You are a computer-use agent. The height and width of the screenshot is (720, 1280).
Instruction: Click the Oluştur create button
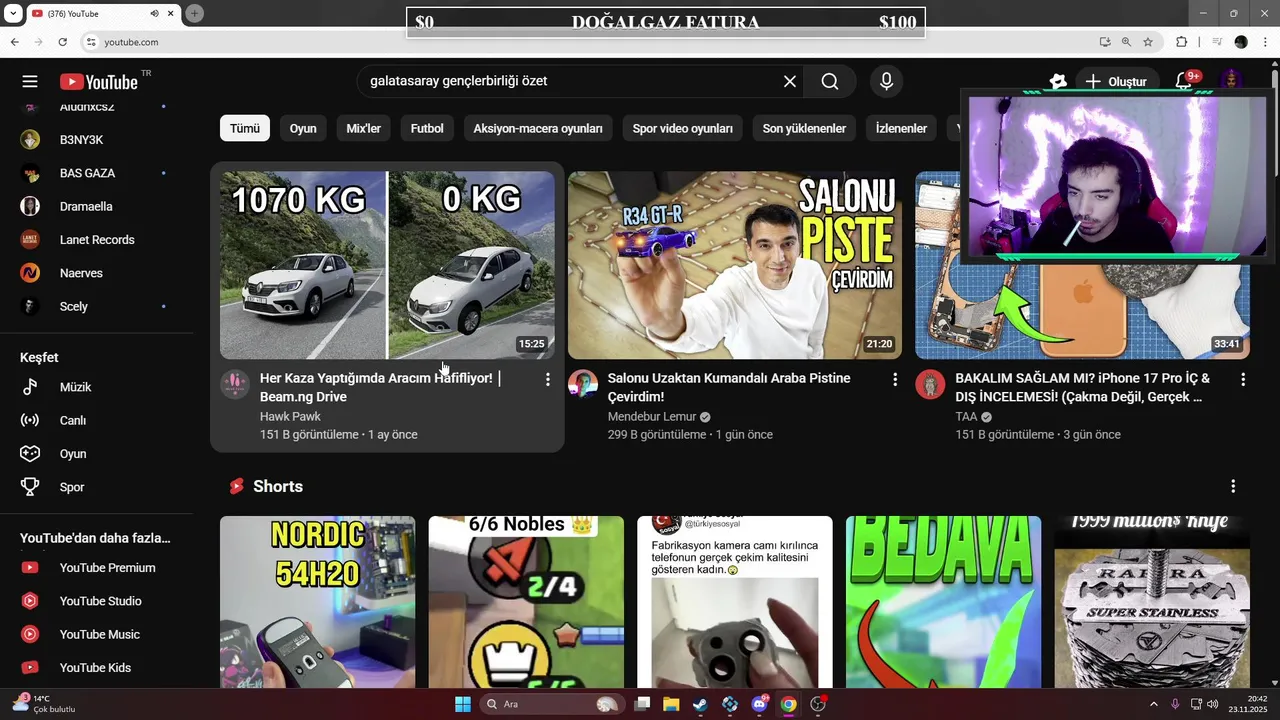click(1116, 81)
